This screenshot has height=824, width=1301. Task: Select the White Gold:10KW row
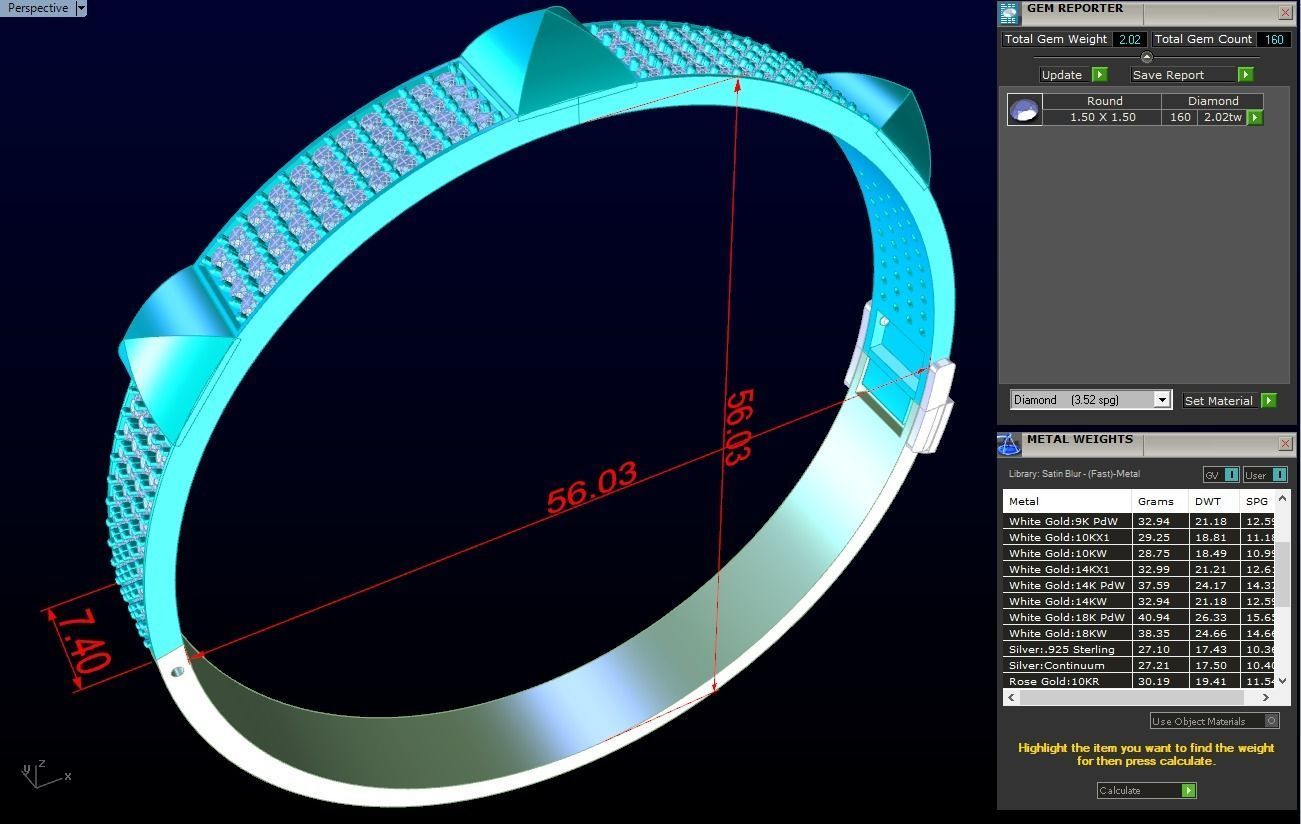point(1139,553)
